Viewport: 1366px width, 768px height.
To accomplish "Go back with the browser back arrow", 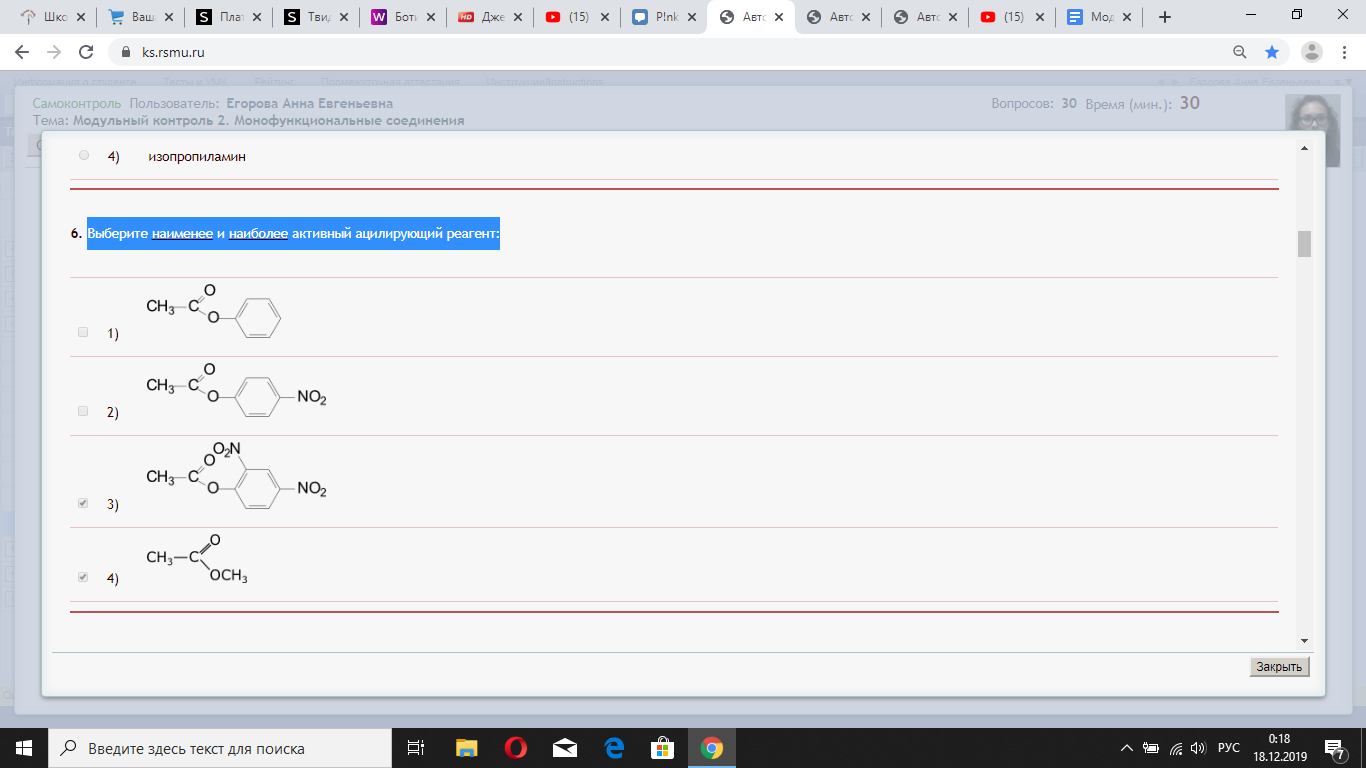I will pos(22,52).
